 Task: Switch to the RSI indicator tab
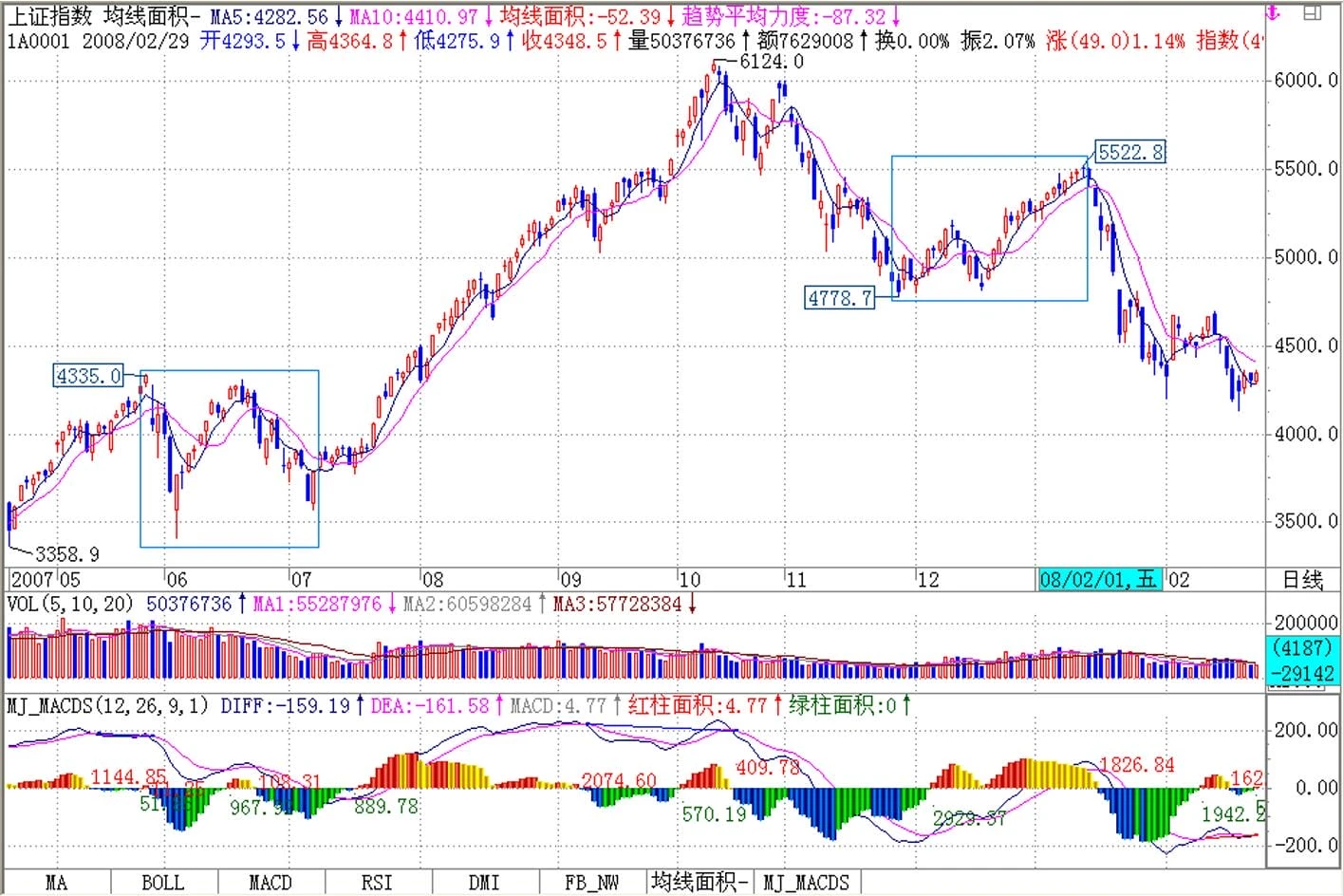click(x=377, y=883)
